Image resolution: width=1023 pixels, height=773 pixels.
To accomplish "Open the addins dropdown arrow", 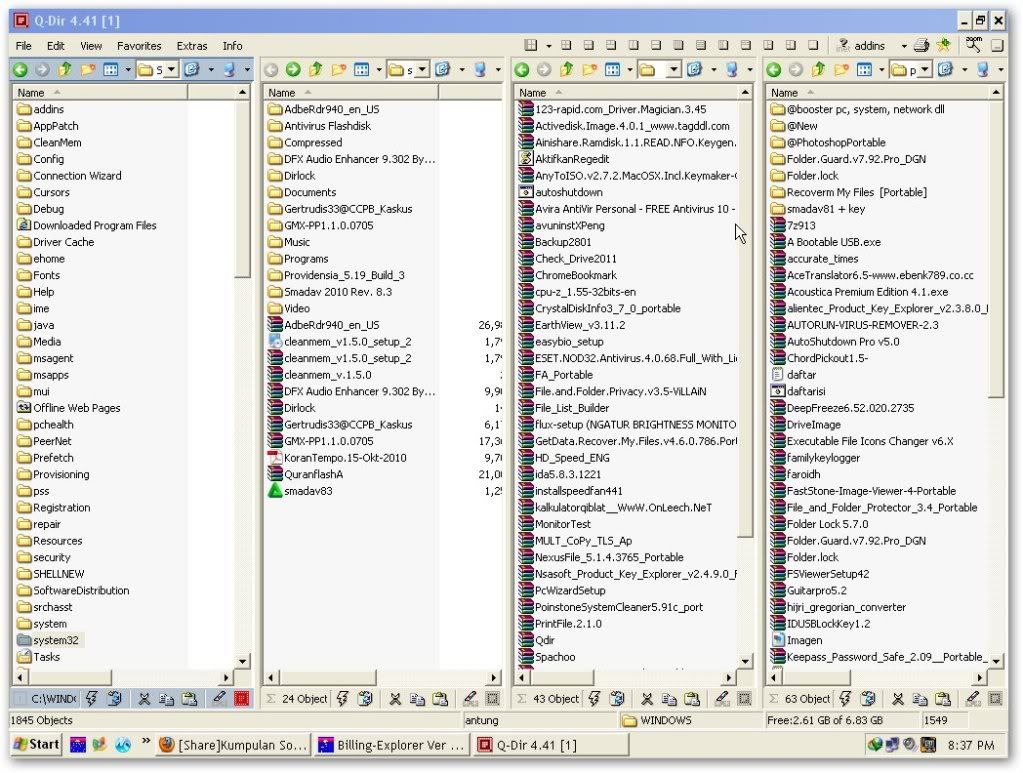I will point(904,46).
